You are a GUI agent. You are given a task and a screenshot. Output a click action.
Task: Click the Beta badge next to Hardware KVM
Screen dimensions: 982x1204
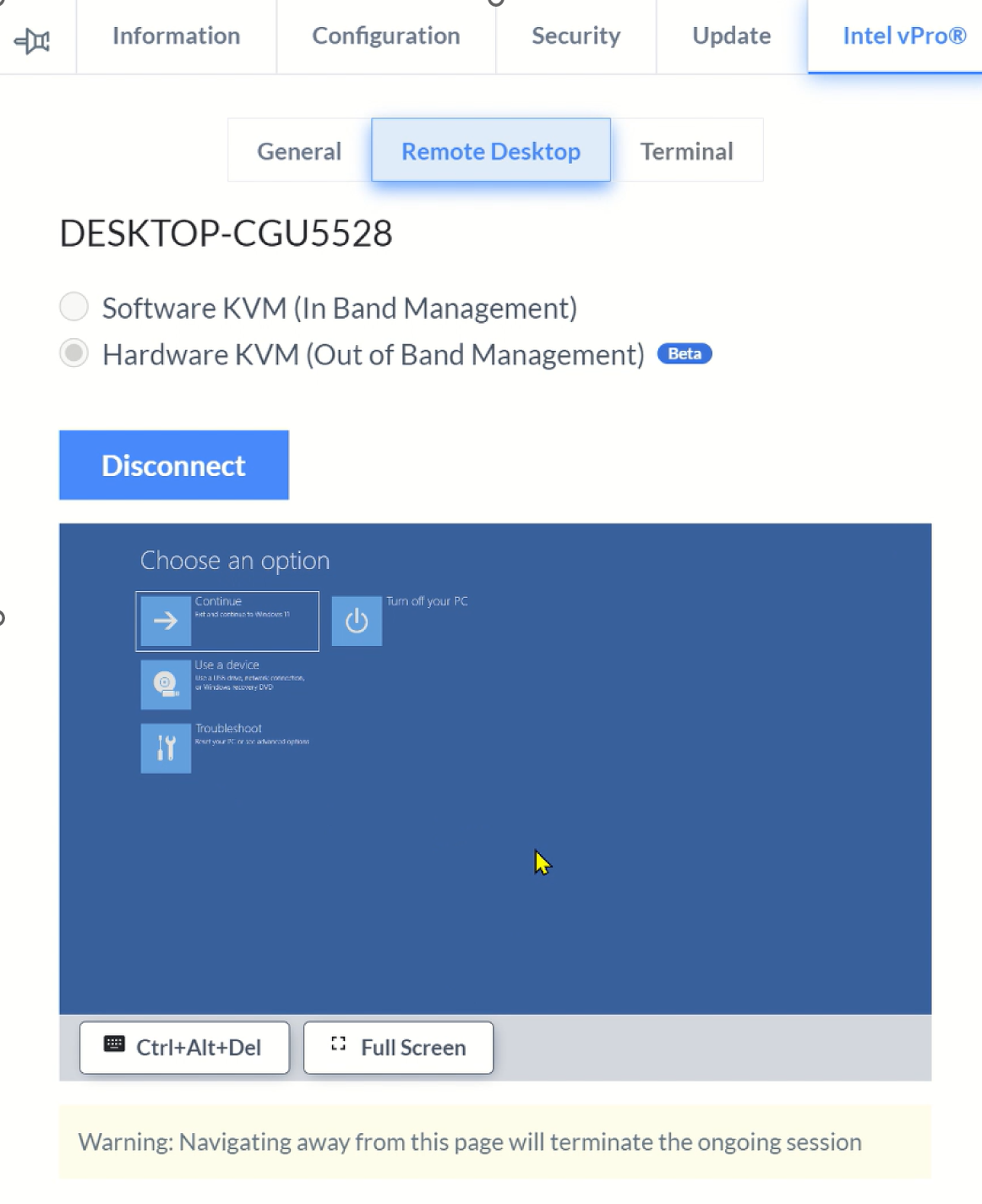(684, 353)
